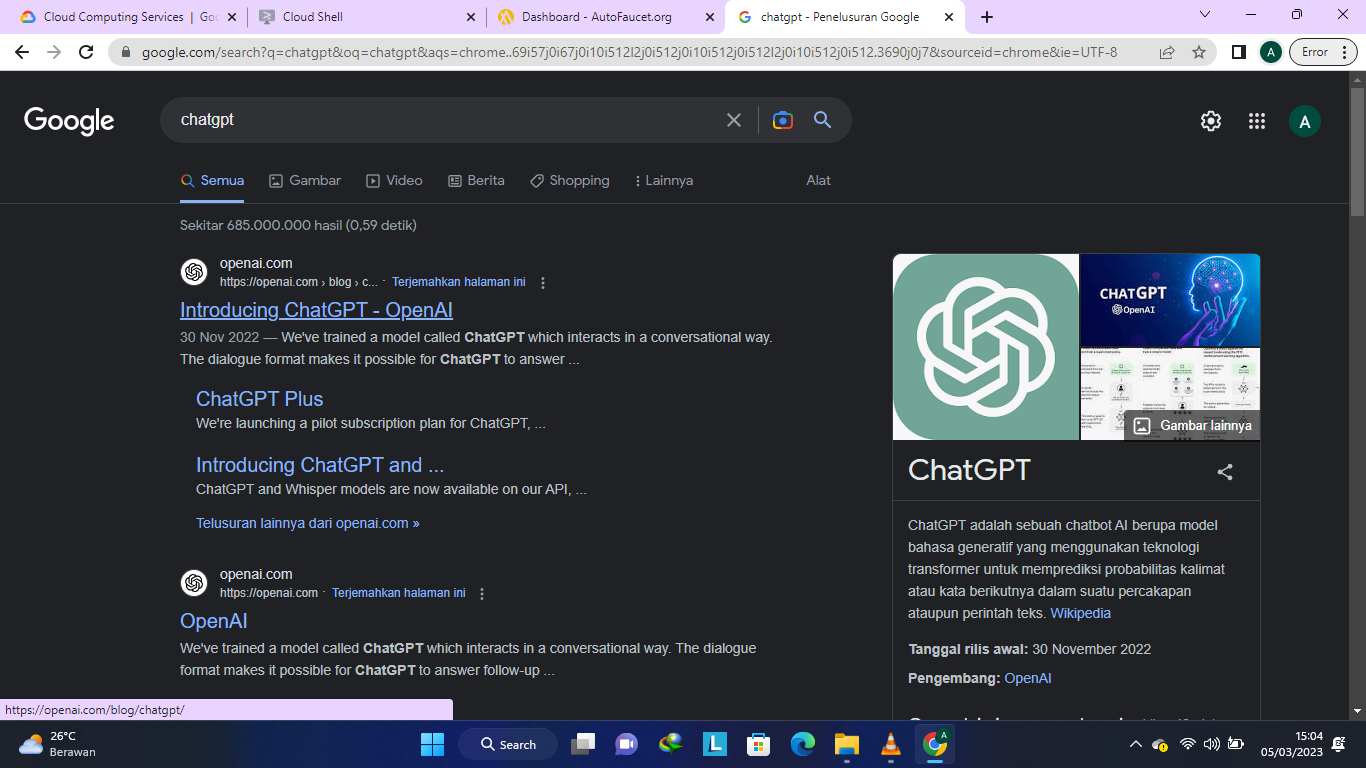The width and height of the screenshot is (1366, 768).
Task: Open Google account avatar on the page
Action: click(x=1304, y=121)
